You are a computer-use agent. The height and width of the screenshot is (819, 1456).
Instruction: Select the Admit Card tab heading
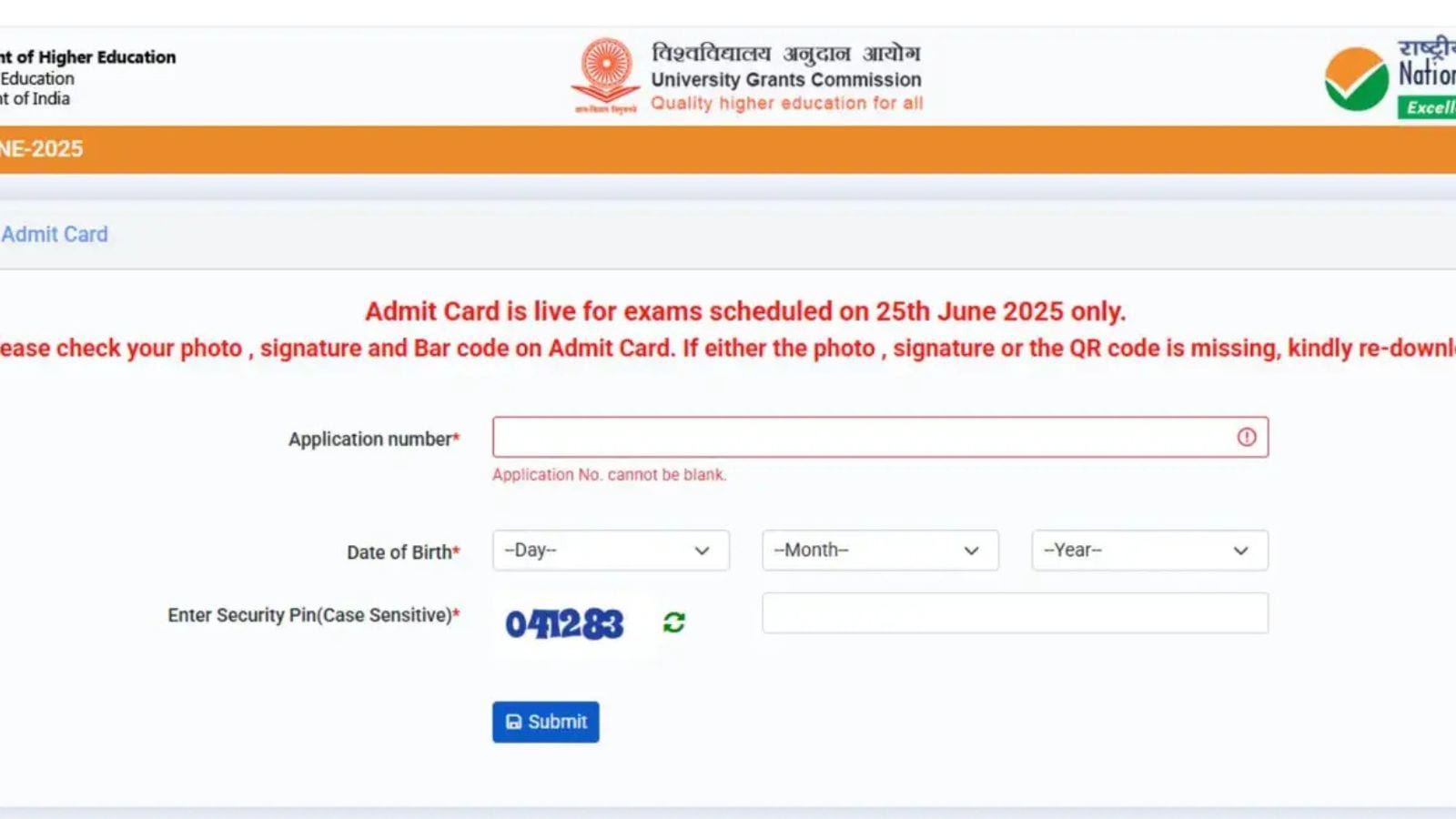(x=55, y=235)
